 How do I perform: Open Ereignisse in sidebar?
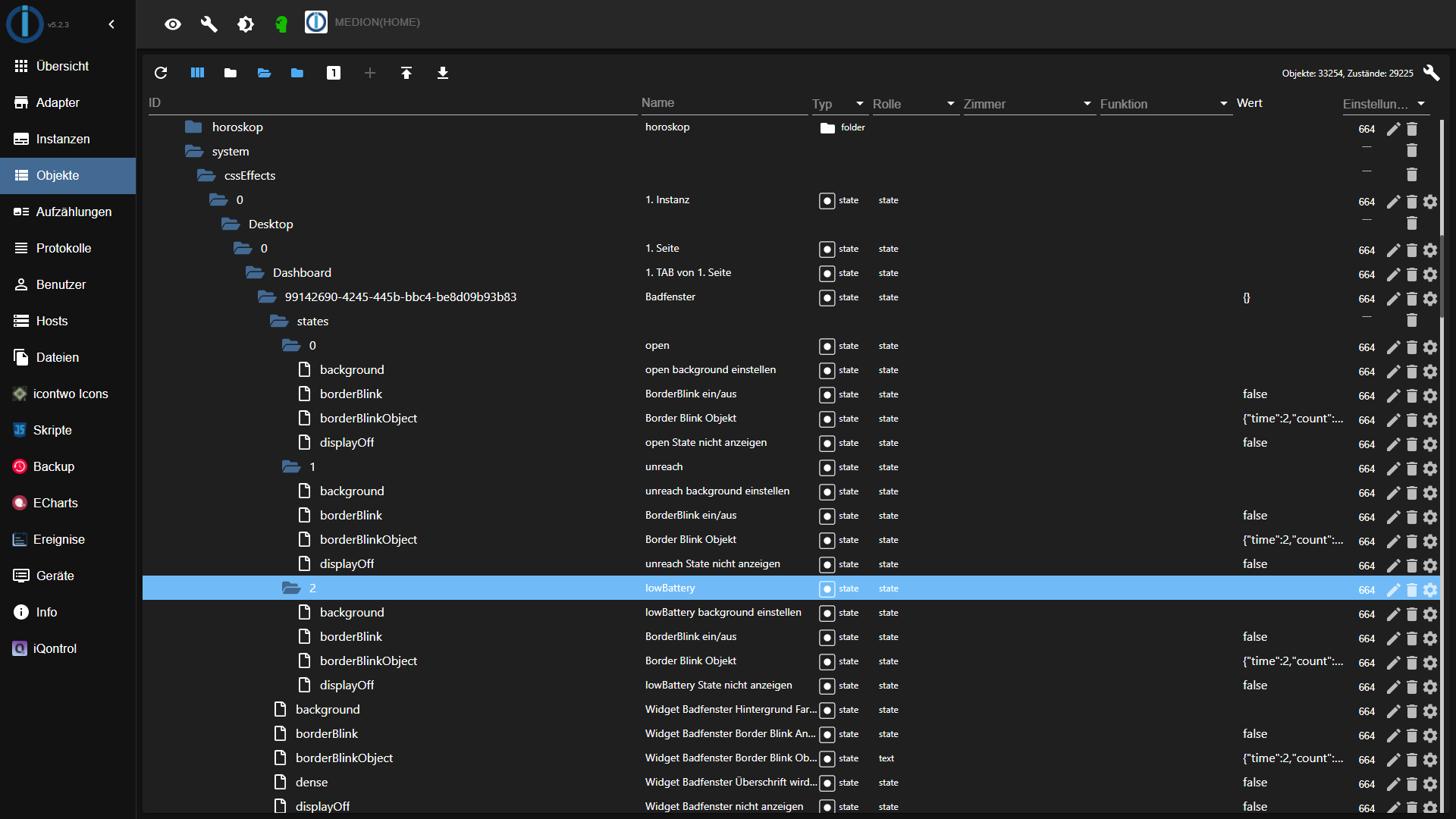click(x=68, y=539)
